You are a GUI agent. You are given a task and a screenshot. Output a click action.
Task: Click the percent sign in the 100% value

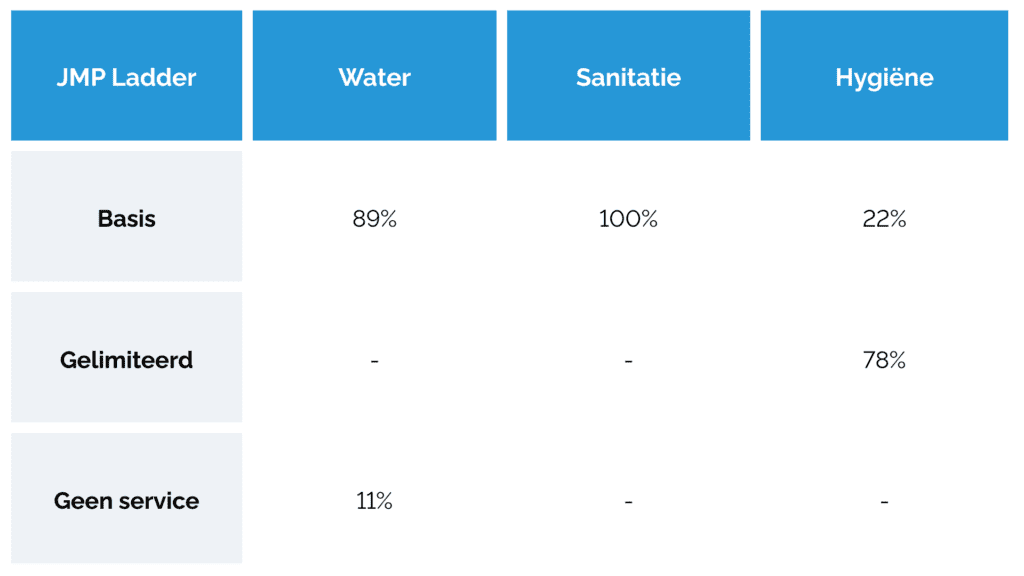[648, 220]
